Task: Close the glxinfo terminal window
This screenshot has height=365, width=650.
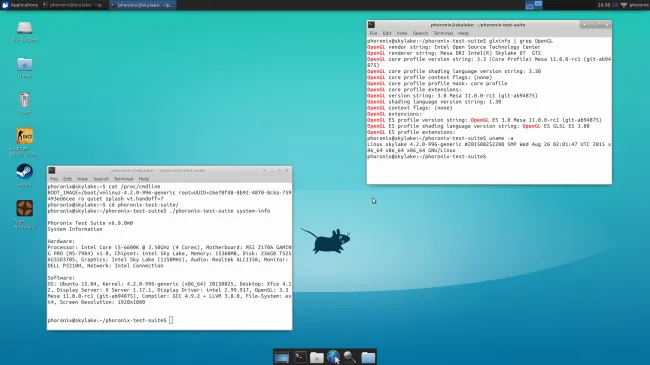Action: (606, 25)
